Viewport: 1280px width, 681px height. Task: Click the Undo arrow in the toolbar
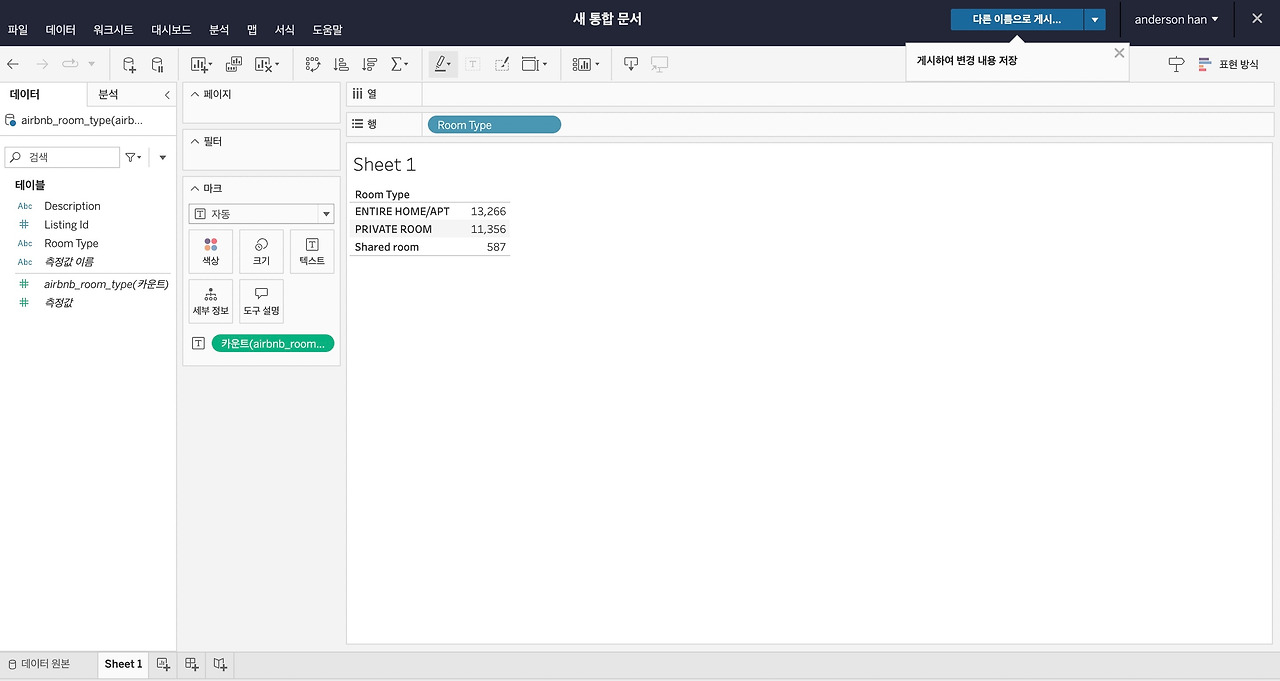pos(13,64)
